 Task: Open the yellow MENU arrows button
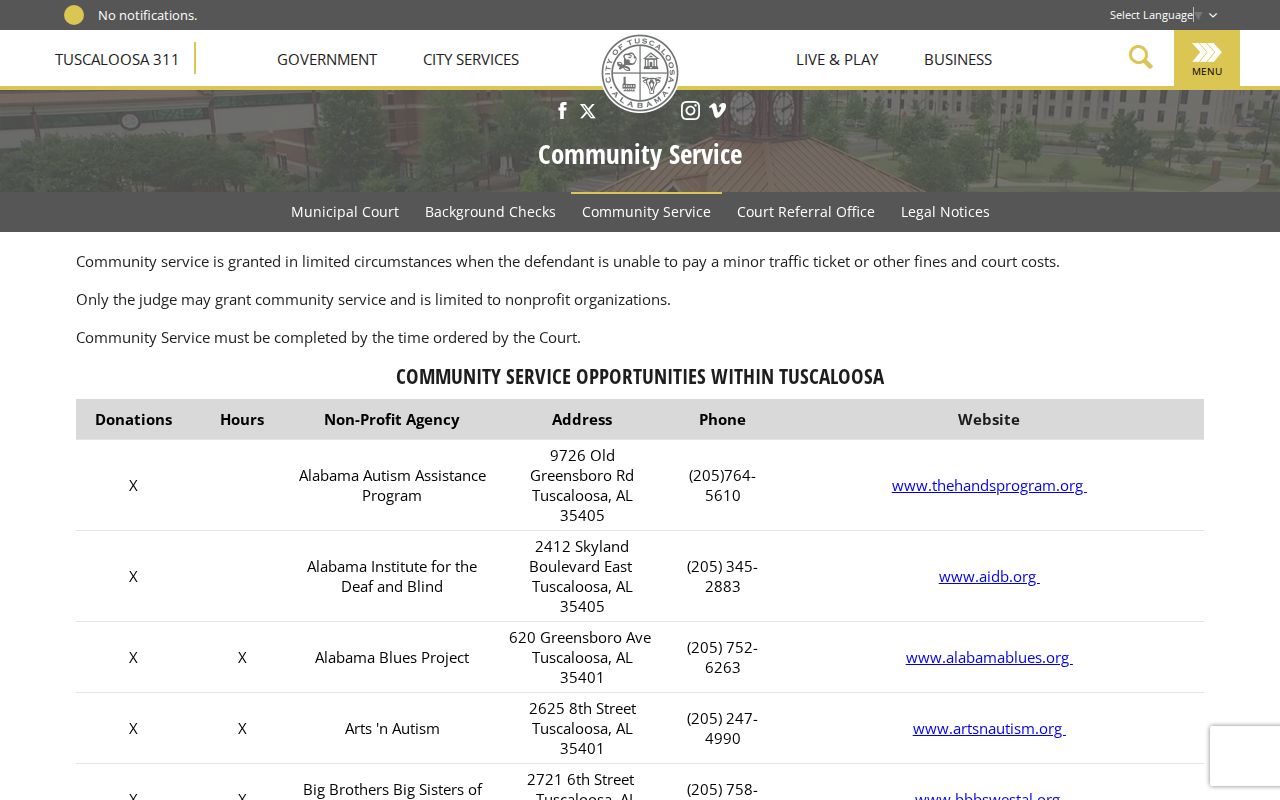1207,58
